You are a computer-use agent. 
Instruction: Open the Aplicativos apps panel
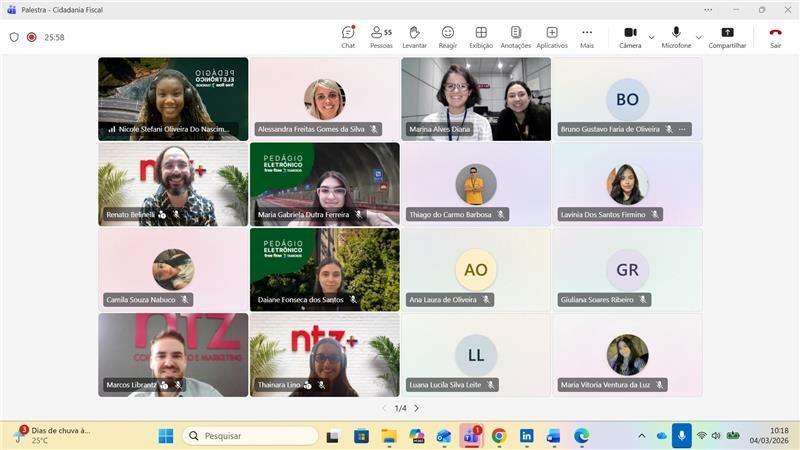552,37
